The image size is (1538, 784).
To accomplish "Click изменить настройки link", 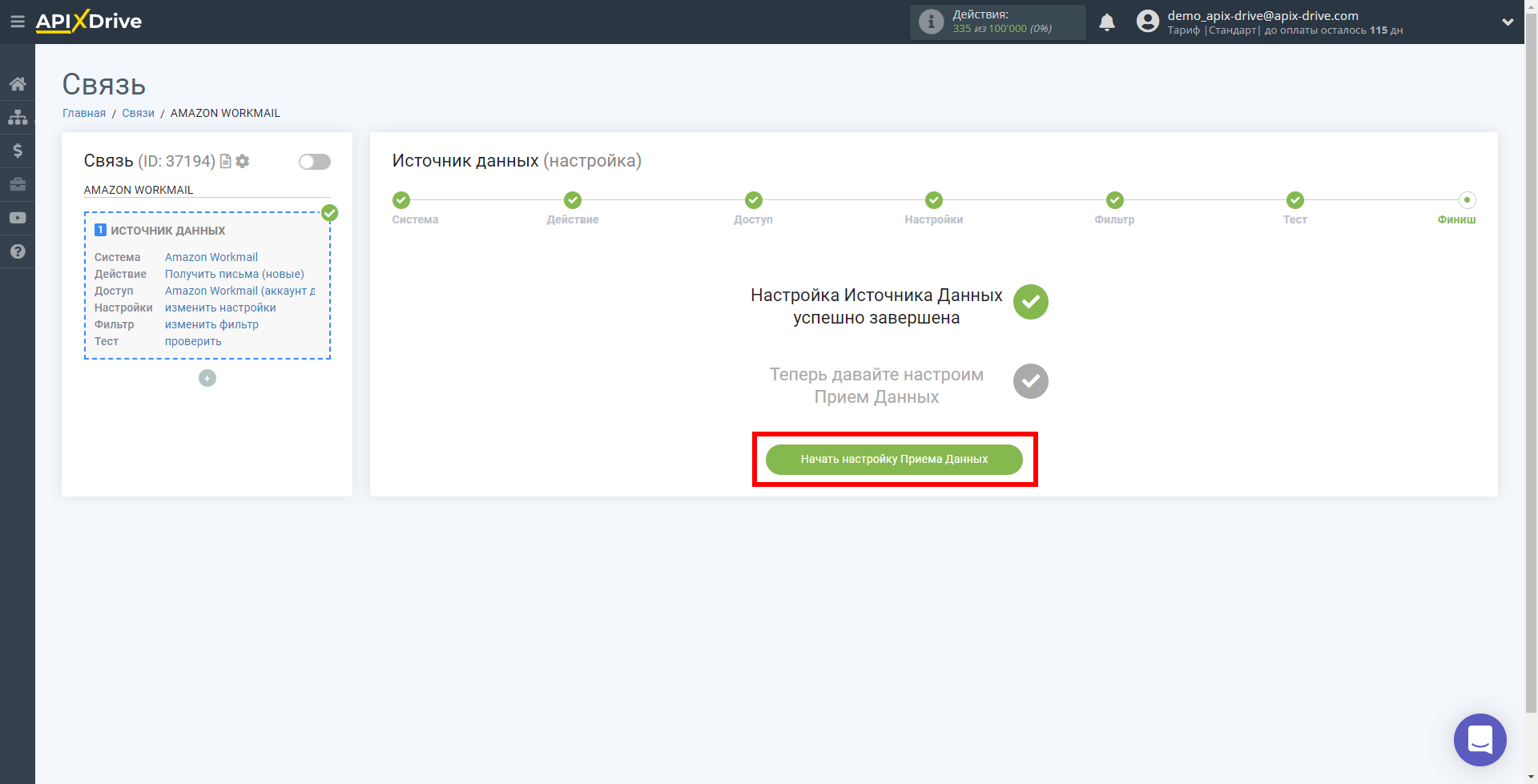I will tap(220, 308).
